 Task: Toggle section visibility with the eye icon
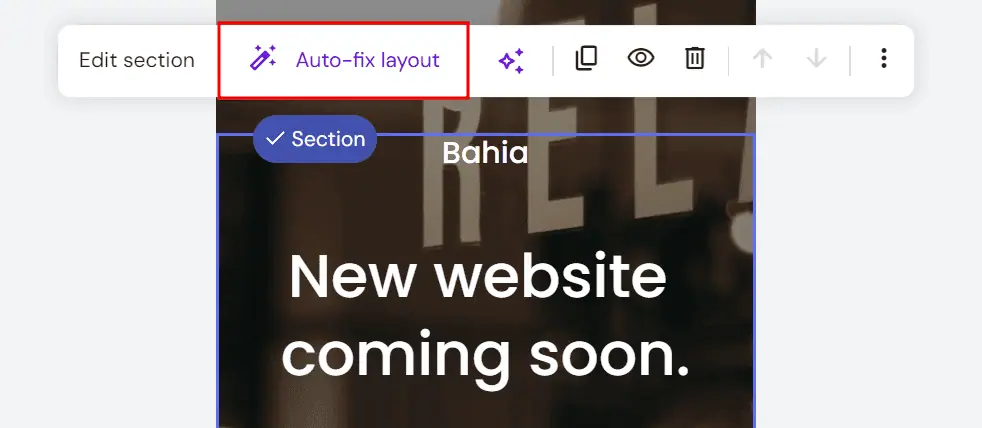click(x=641, y=58)
